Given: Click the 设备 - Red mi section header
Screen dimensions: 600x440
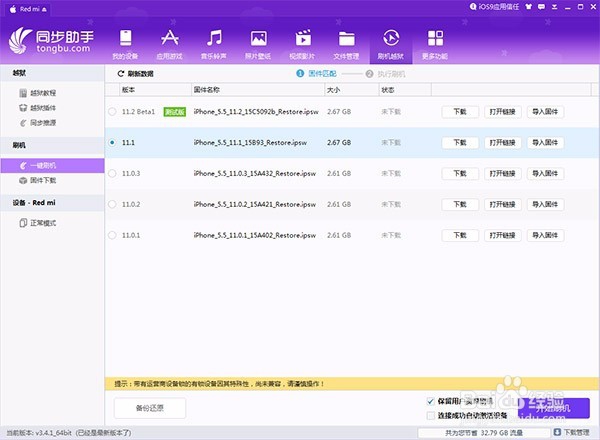Looking at the screenshot, I should 52,203.
